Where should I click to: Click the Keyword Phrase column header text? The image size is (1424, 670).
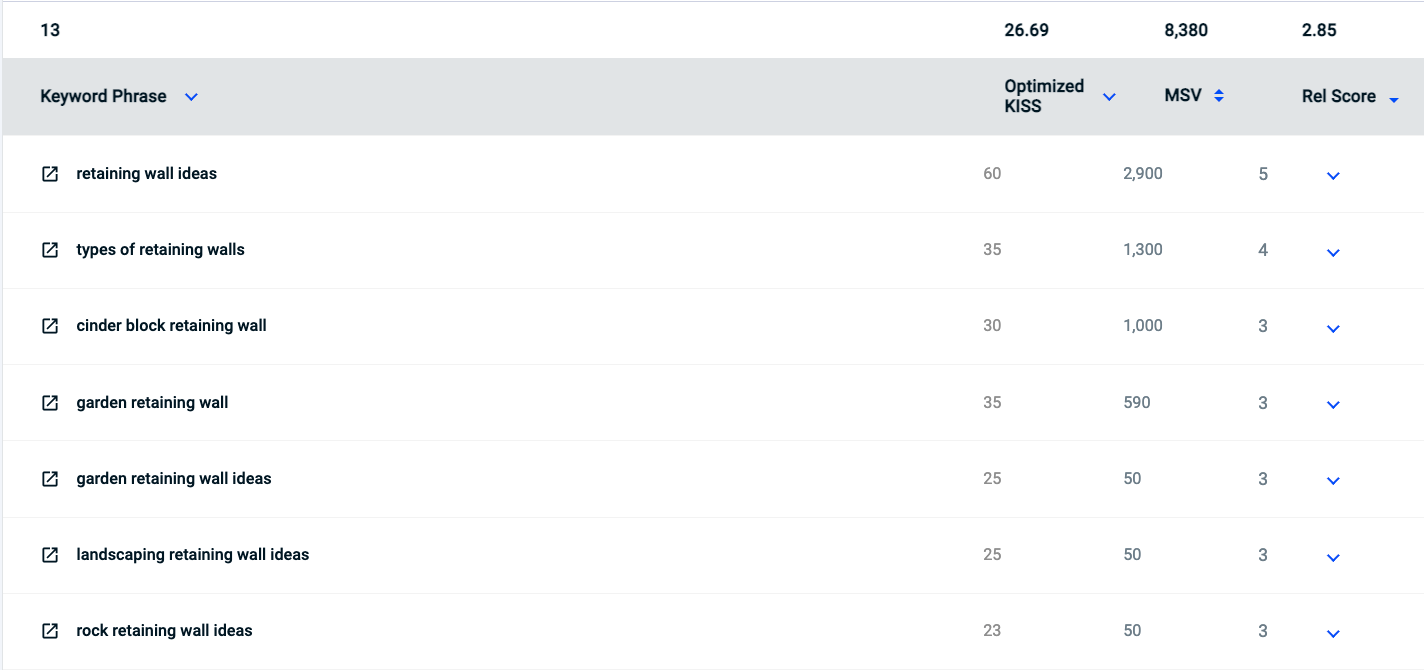[x=103, y=97]
